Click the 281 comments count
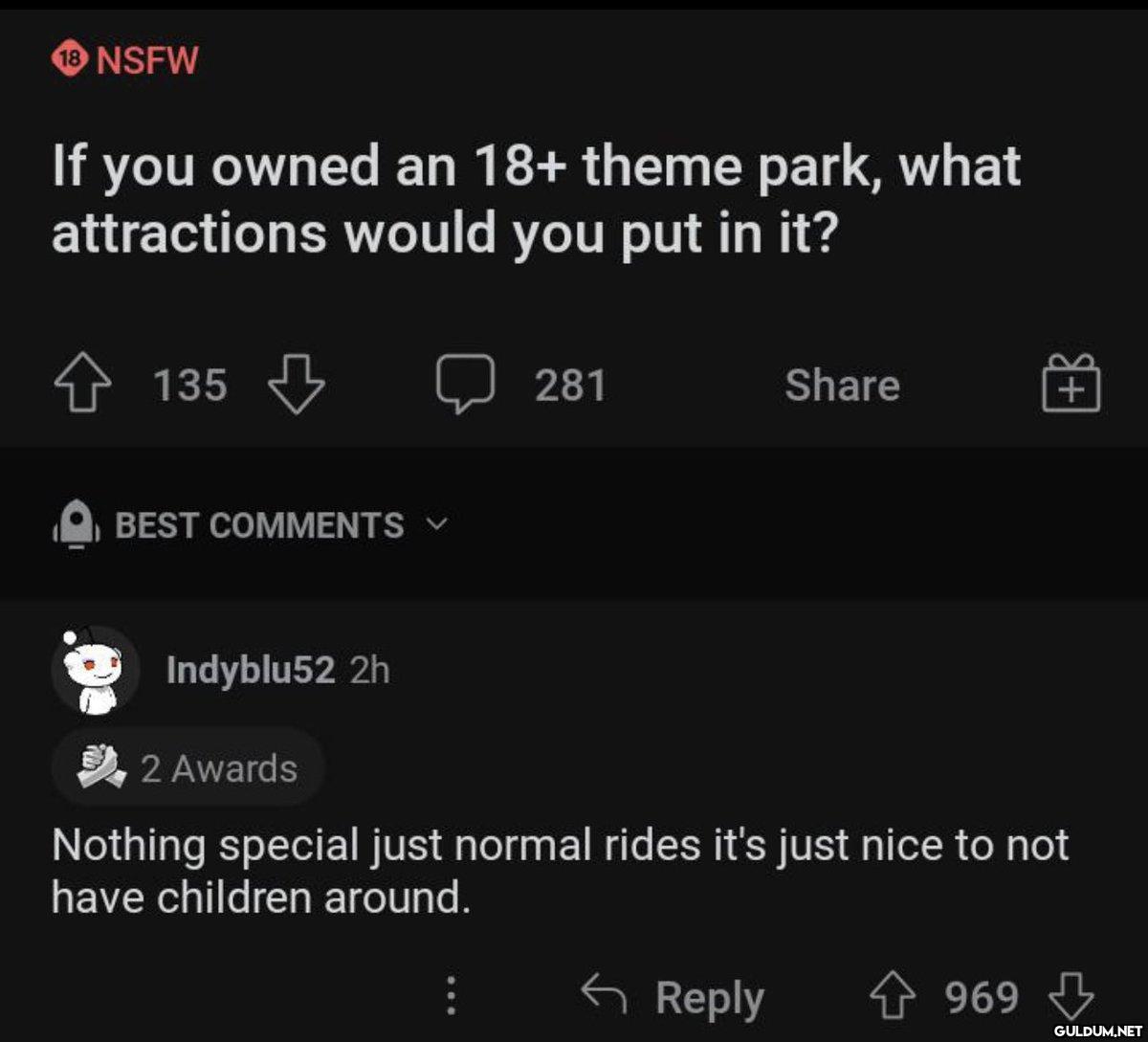 [x=571, y=387]
